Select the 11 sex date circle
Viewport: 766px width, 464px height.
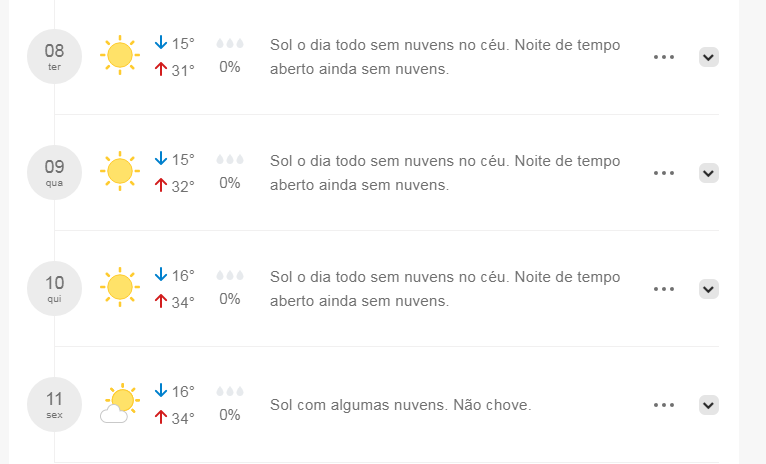[54, 404]
